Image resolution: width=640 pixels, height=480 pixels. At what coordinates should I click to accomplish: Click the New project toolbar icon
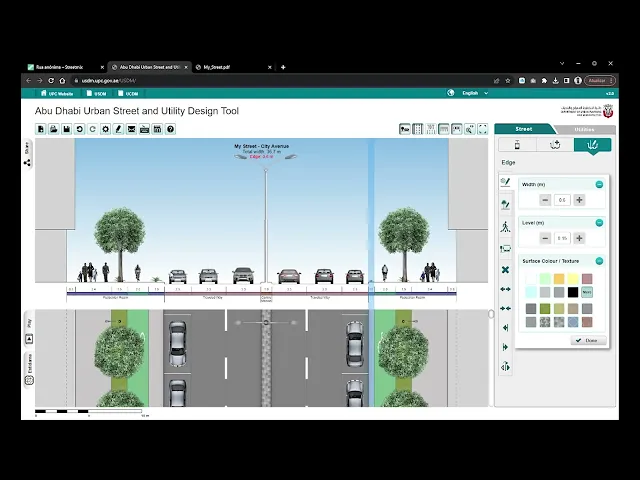(x=40, y=129)
